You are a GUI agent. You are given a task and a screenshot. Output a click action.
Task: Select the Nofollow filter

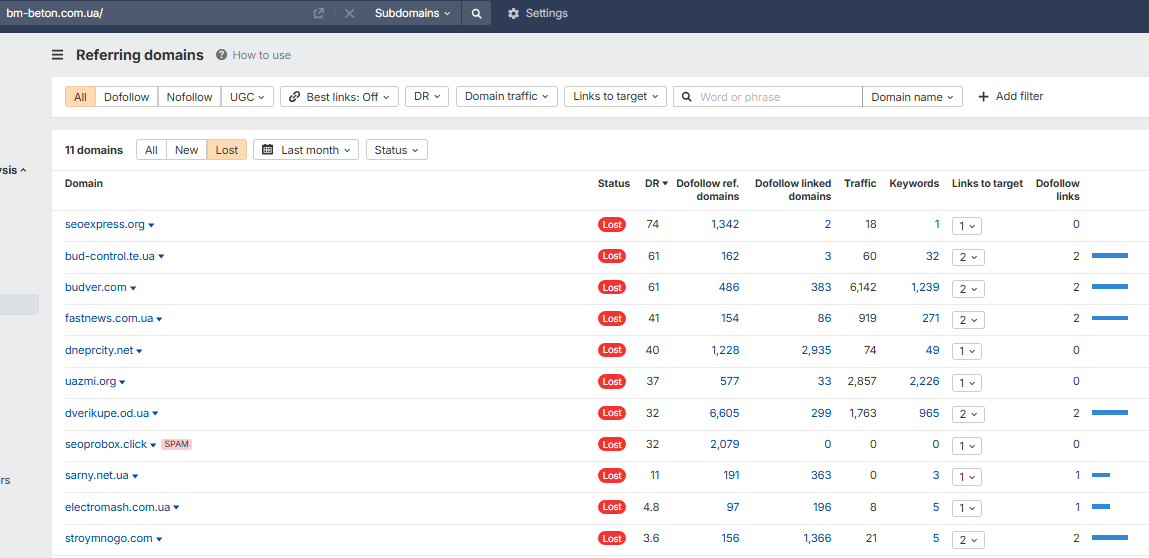(x=190, y=97)
